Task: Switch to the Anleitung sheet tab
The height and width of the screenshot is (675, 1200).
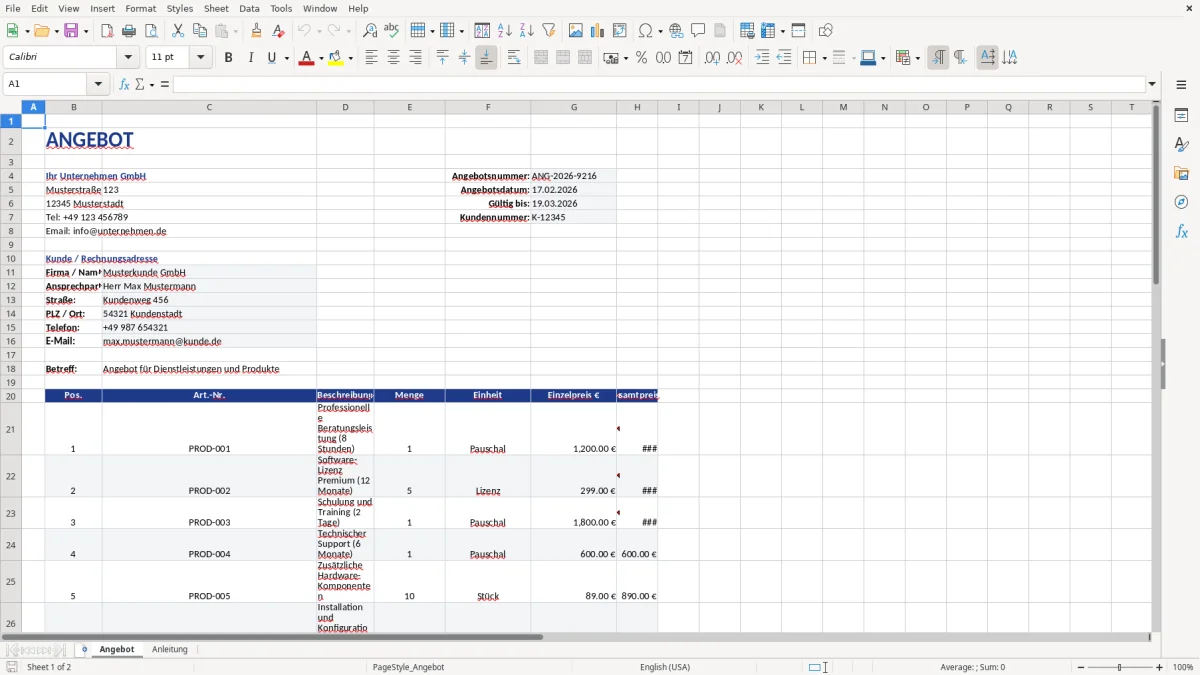Action: tap(170, 649)
